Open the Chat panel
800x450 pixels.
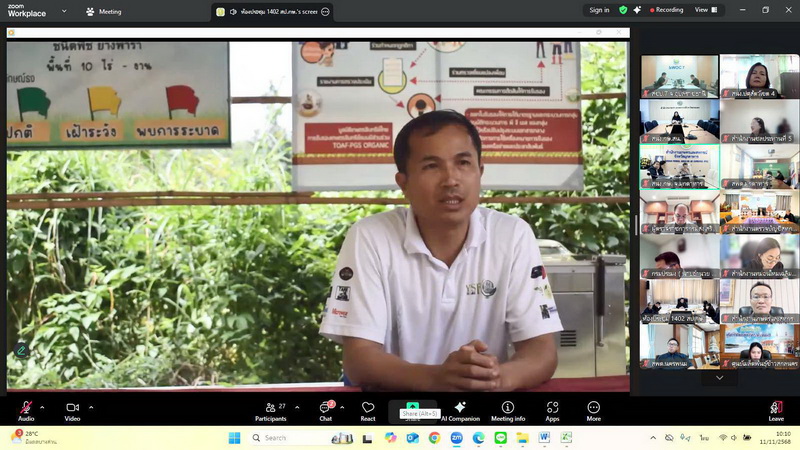point(325,409)
